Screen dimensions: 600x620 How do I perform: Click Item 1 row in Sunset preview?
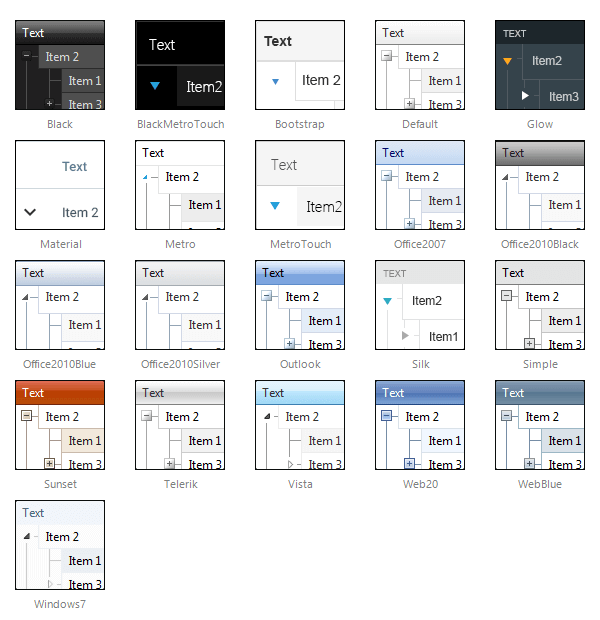pyautogui.click(x=83, y=441)
